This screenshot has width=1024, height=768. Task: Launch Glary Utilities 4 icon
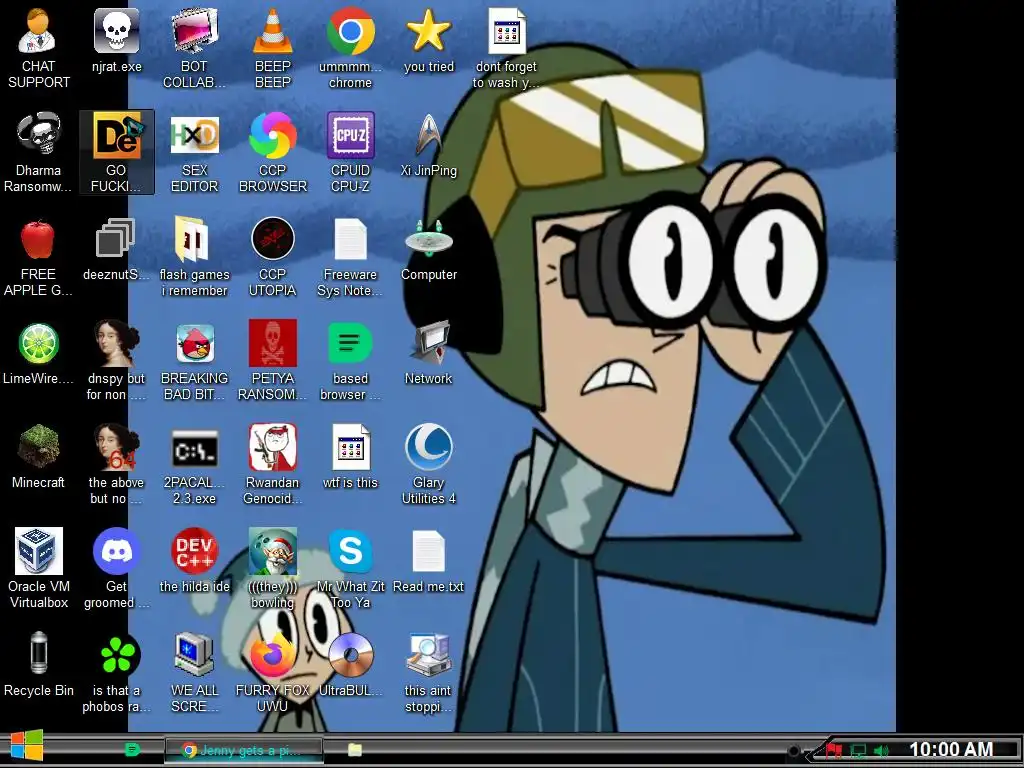(x=428, y=464)
